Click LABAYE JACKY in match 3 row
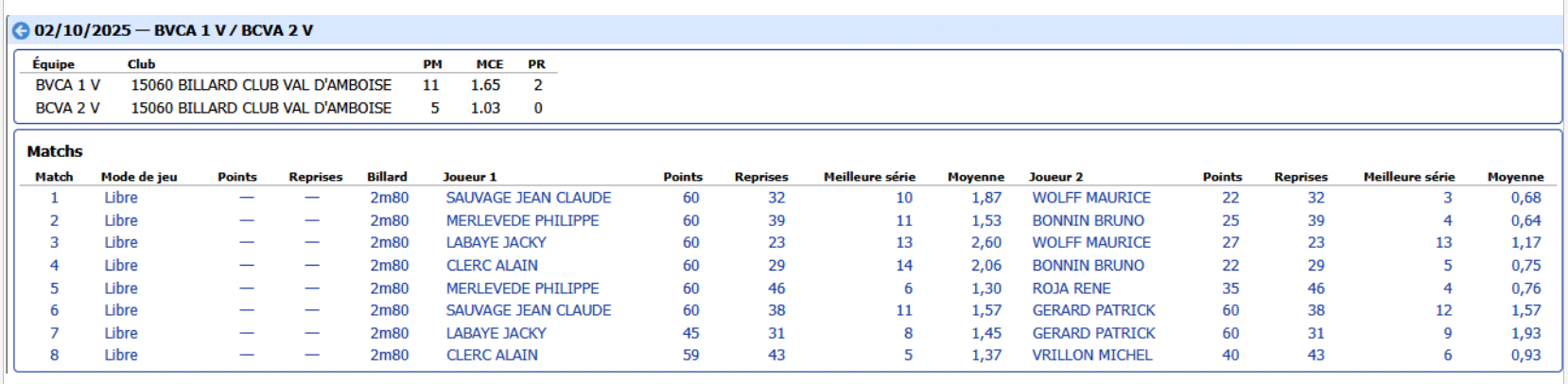 496,242
